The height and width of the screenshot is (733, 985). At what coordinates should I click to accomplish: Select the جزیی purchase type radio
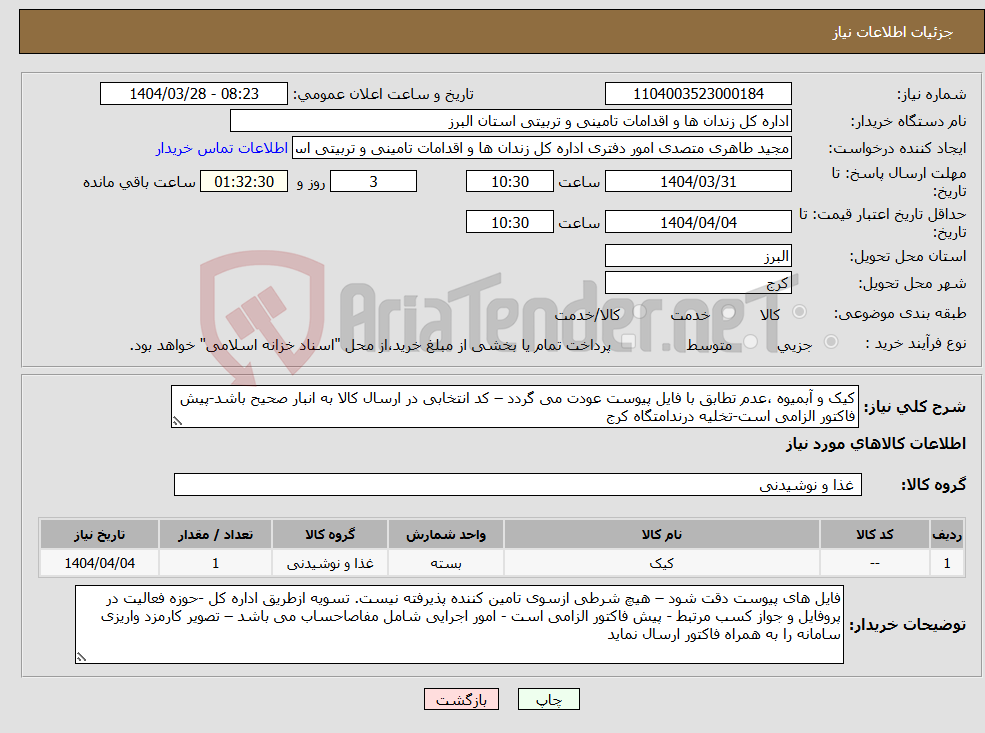click(x=831, y=342)
